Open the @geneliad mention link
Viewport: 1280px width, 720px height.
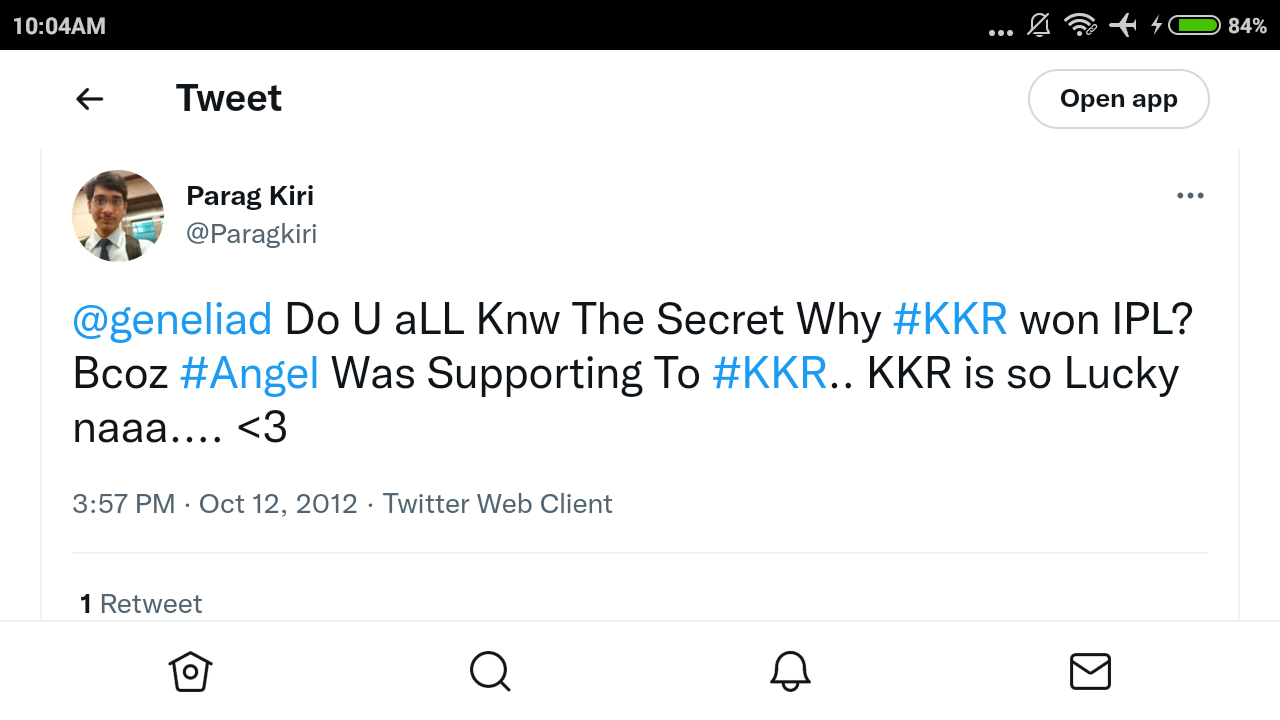pos(172,320)
